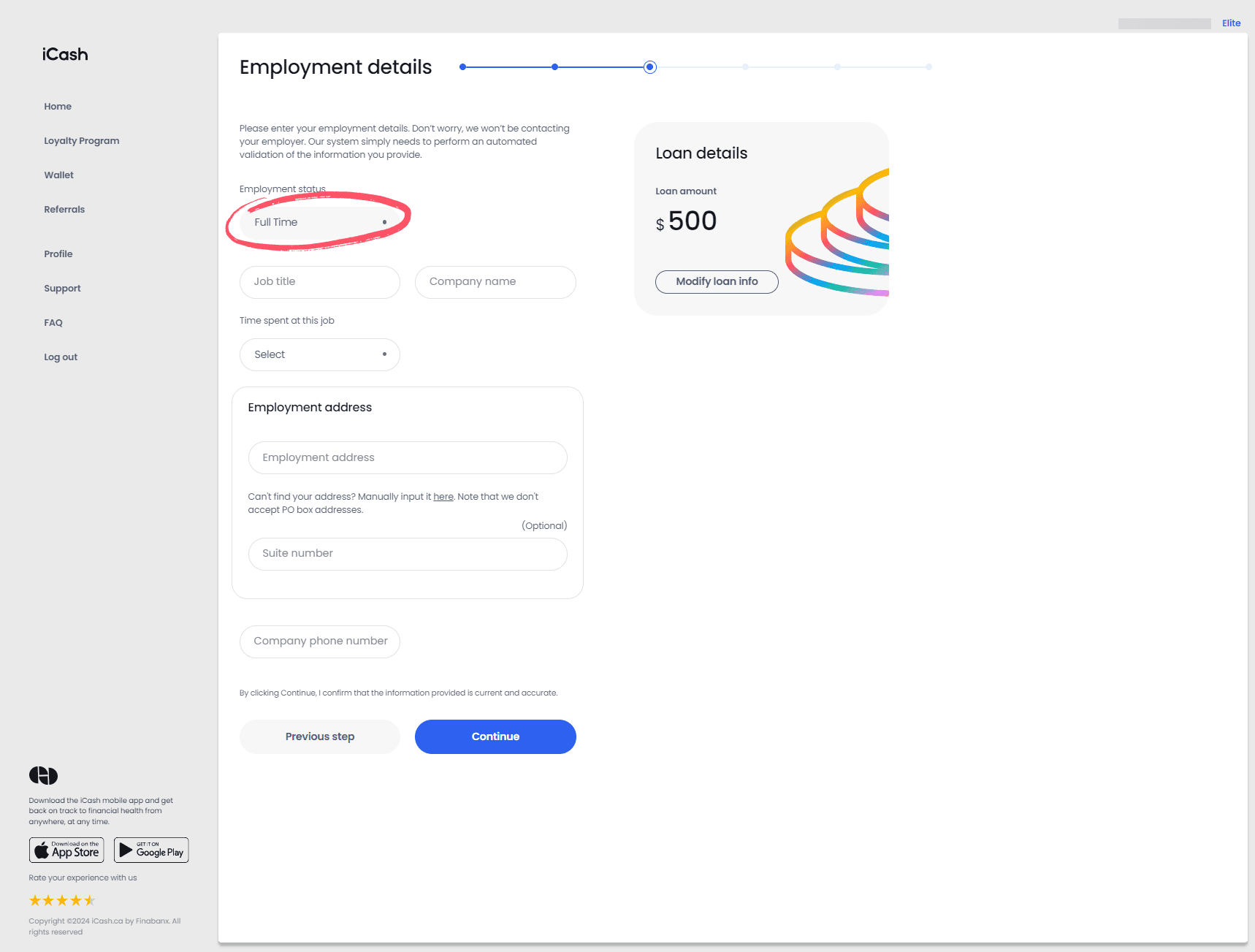Screen dimensions: 1255x952
Task: Click the black circular icon above the app download text
Action: point(43,775)
